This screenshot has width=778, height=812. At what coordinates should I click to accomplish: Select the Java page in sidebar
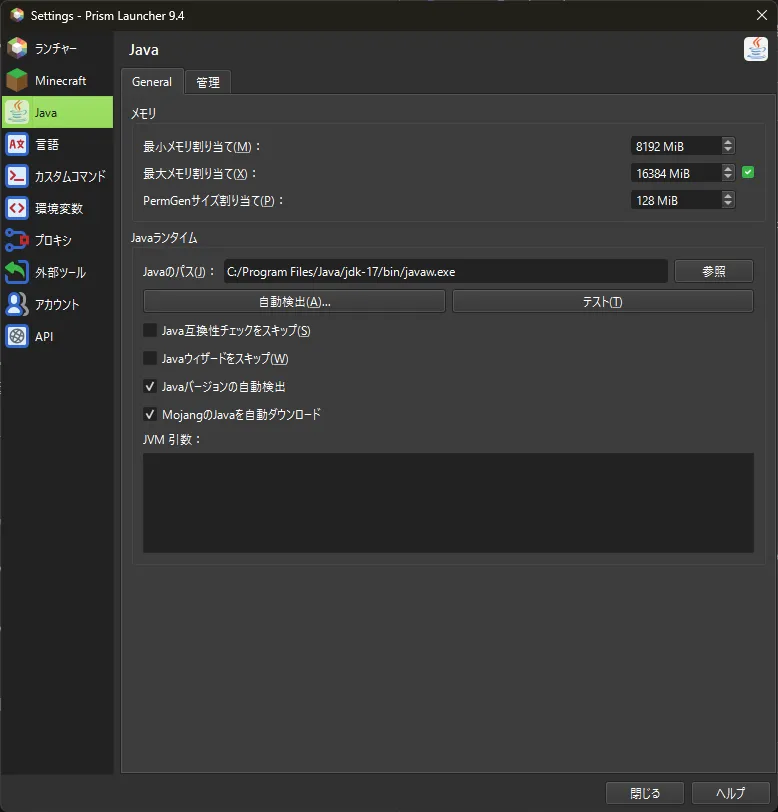coord(57,112)
